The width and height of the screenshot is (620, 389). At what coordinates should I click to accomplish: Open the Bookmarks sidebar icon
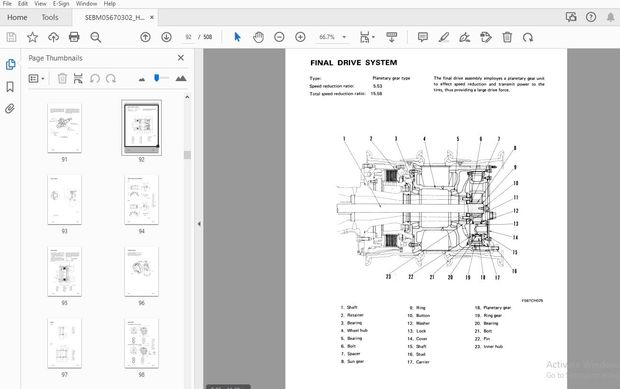[10, 87]
